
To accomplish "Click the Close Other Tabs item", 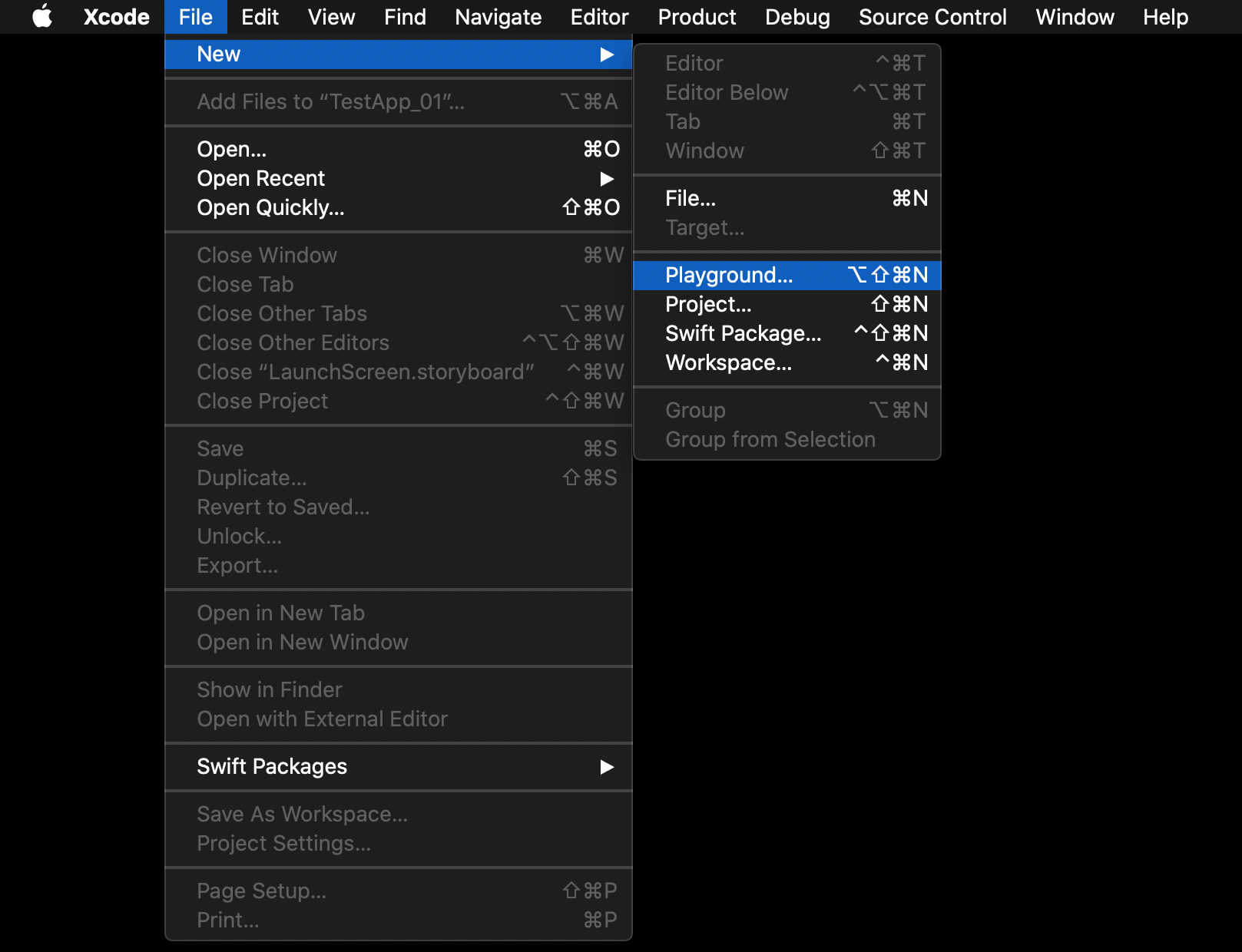I will (x=399, y=313).
